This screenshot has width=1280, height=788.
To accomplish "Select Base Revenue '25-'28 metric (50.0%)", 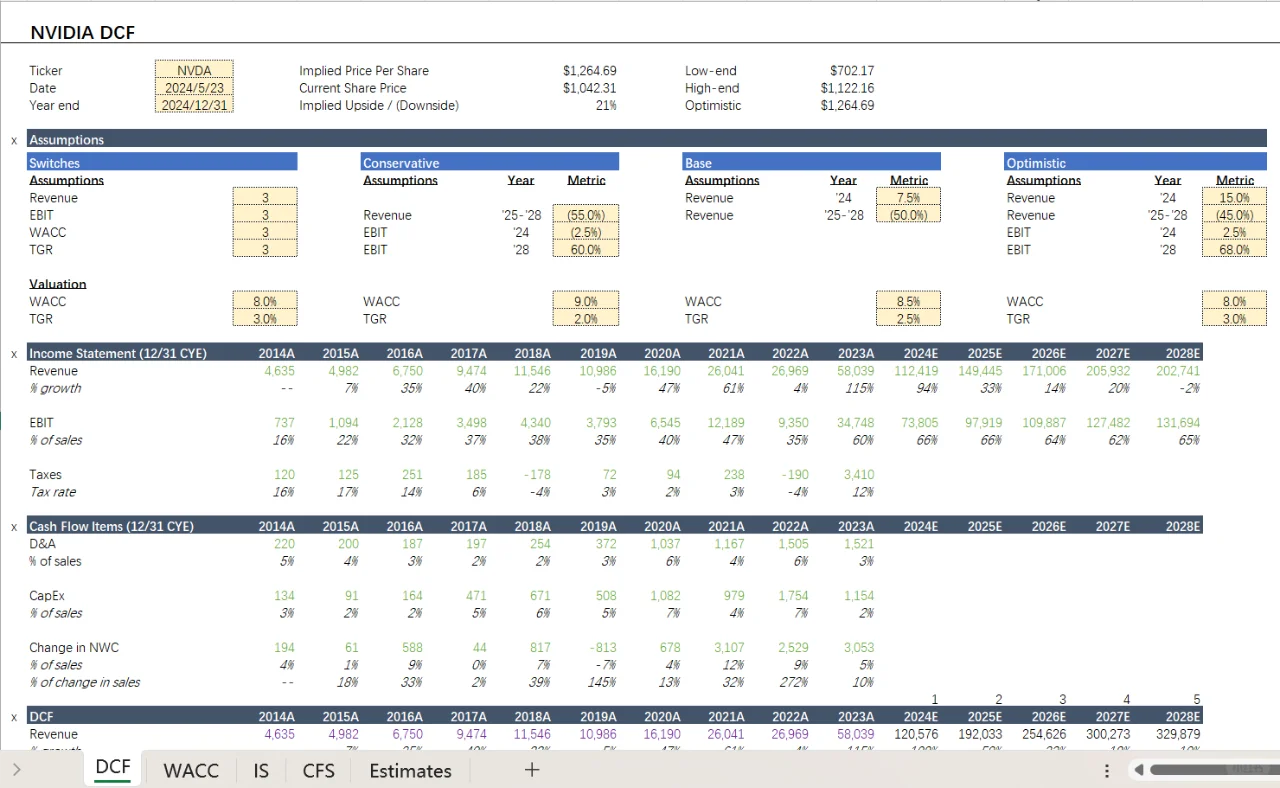I will click(908, 215).
